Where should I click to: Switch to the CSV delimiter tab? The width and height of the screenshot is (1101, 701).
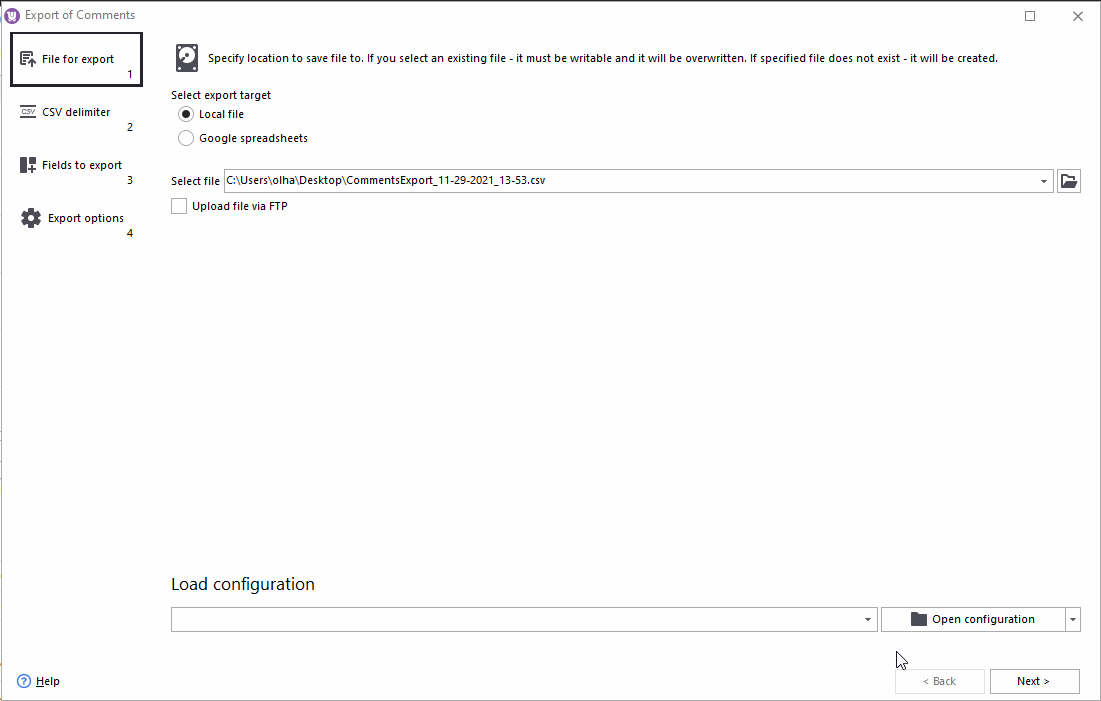[76, 113]
